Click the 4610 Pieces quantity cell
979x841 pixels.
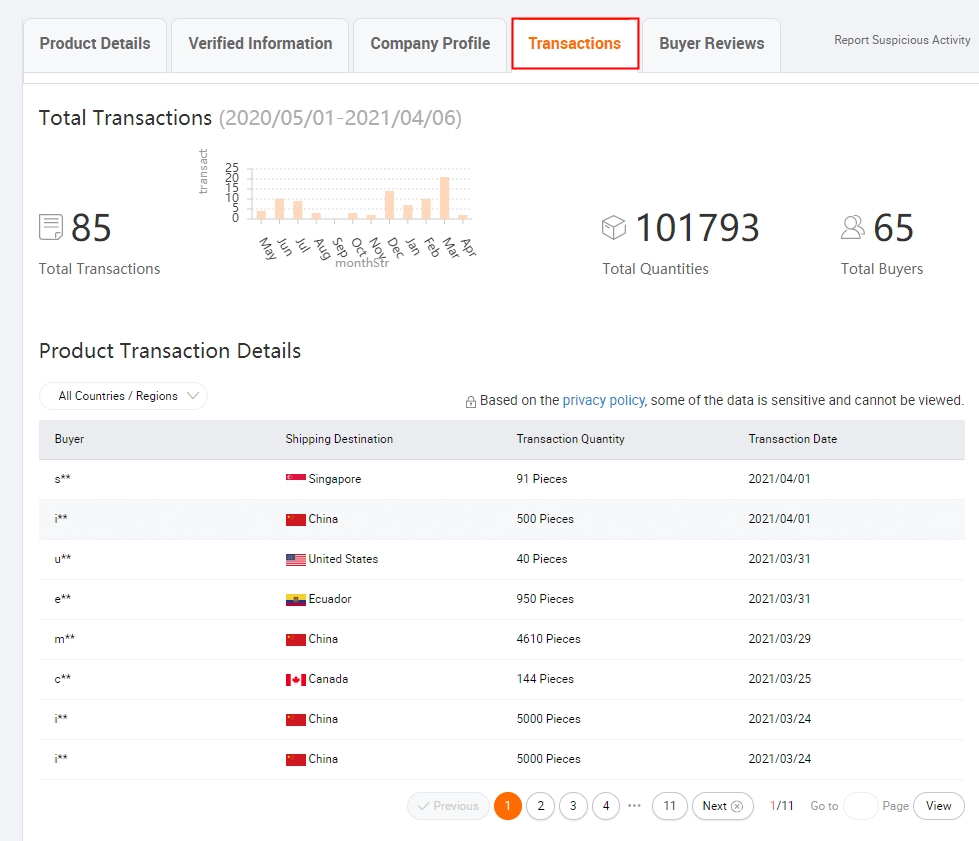point(548,639)
